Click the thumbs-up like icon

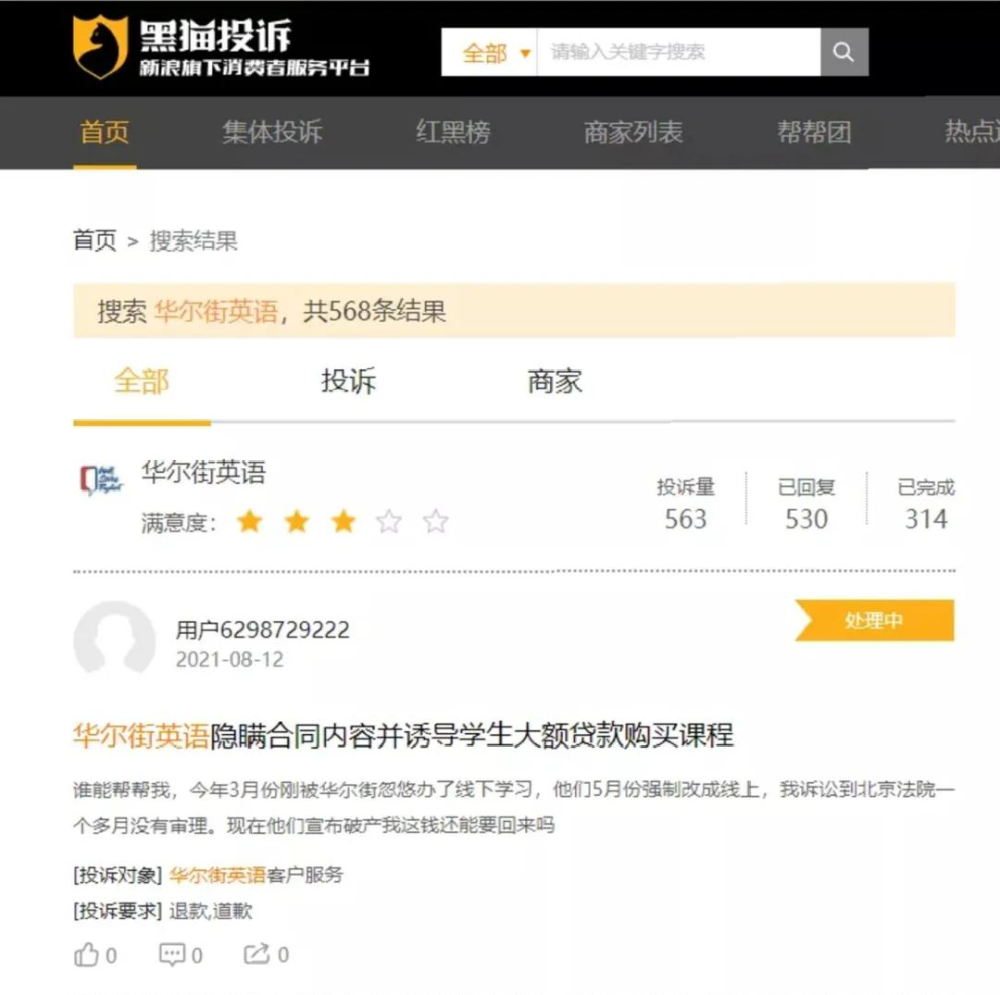point(87,955)
